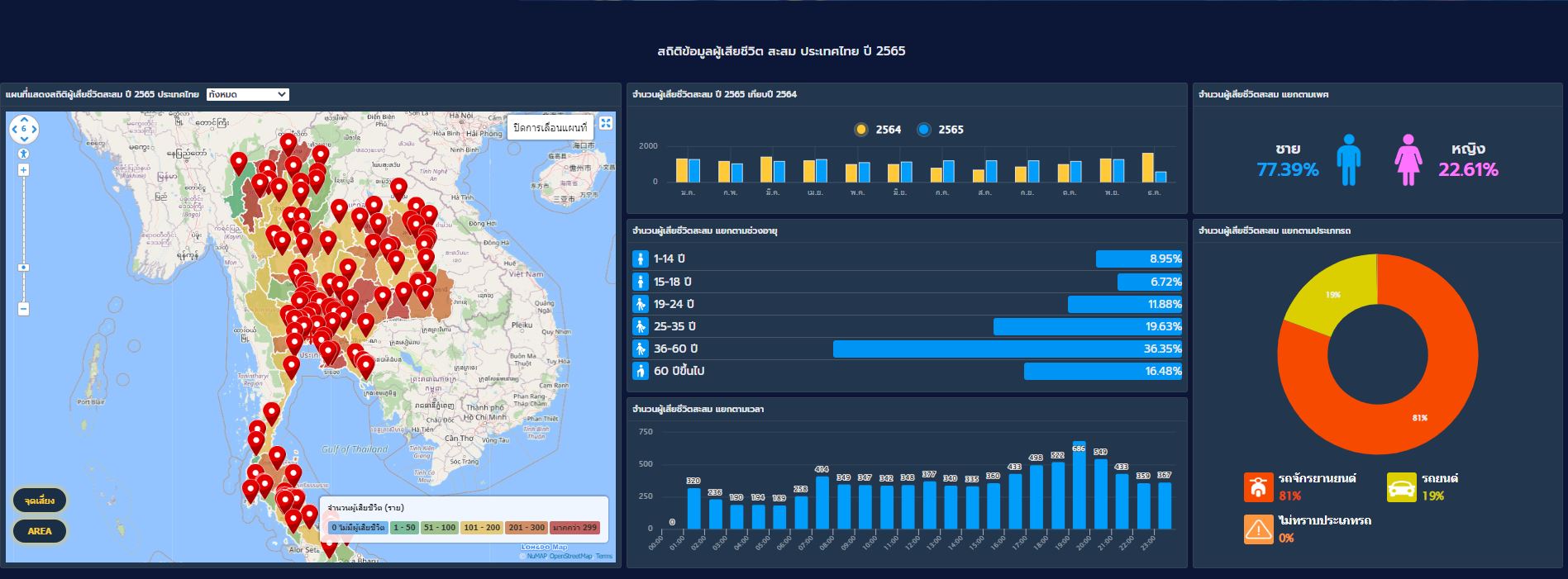Click the จุดเสี่ยง button on map
1568x579 pixels.
(40, 501)
